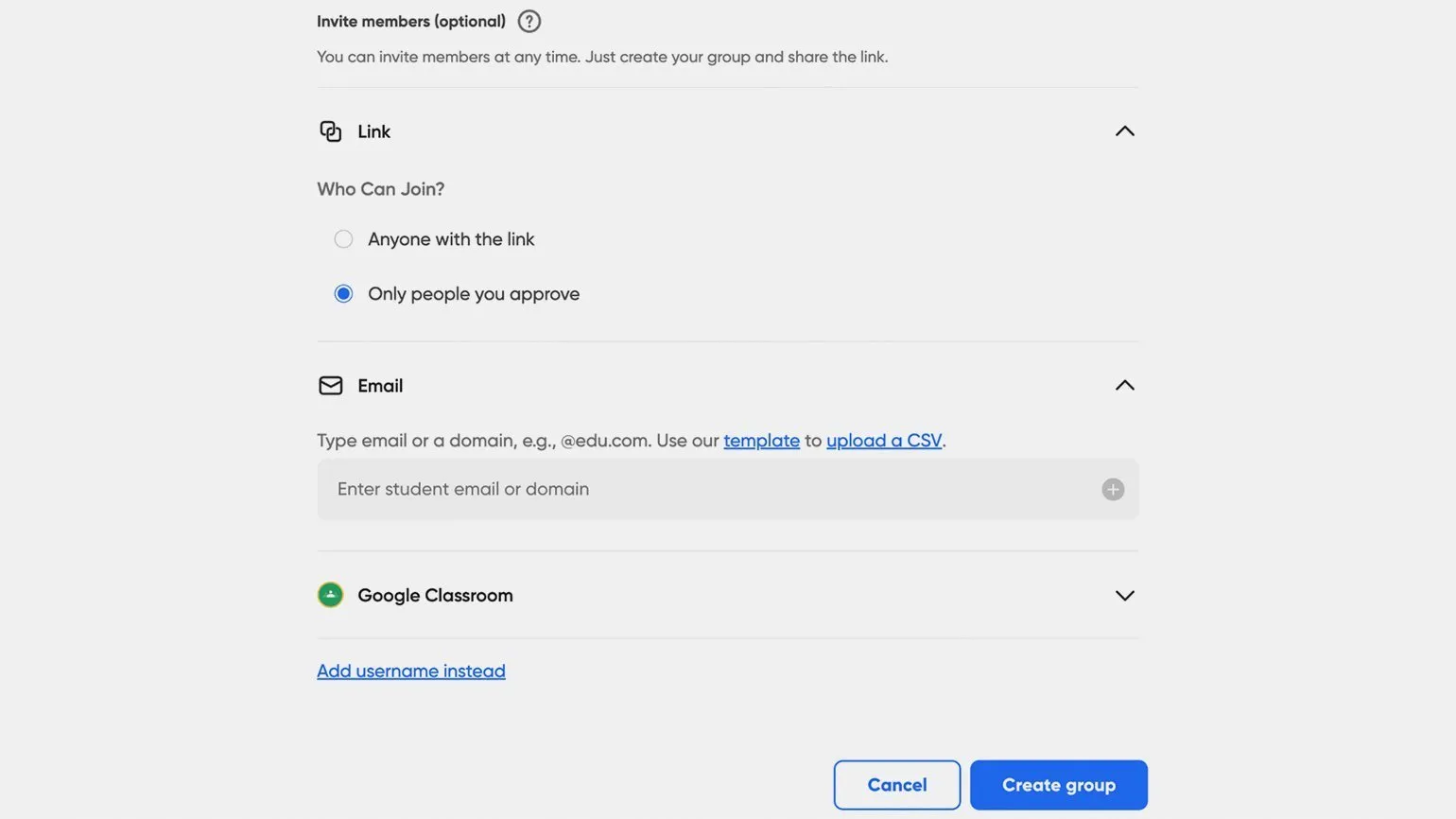The height and width of the screenshot is (819, 1456).
Task: Click the Link section copy icon
Action: click(330, 131)
